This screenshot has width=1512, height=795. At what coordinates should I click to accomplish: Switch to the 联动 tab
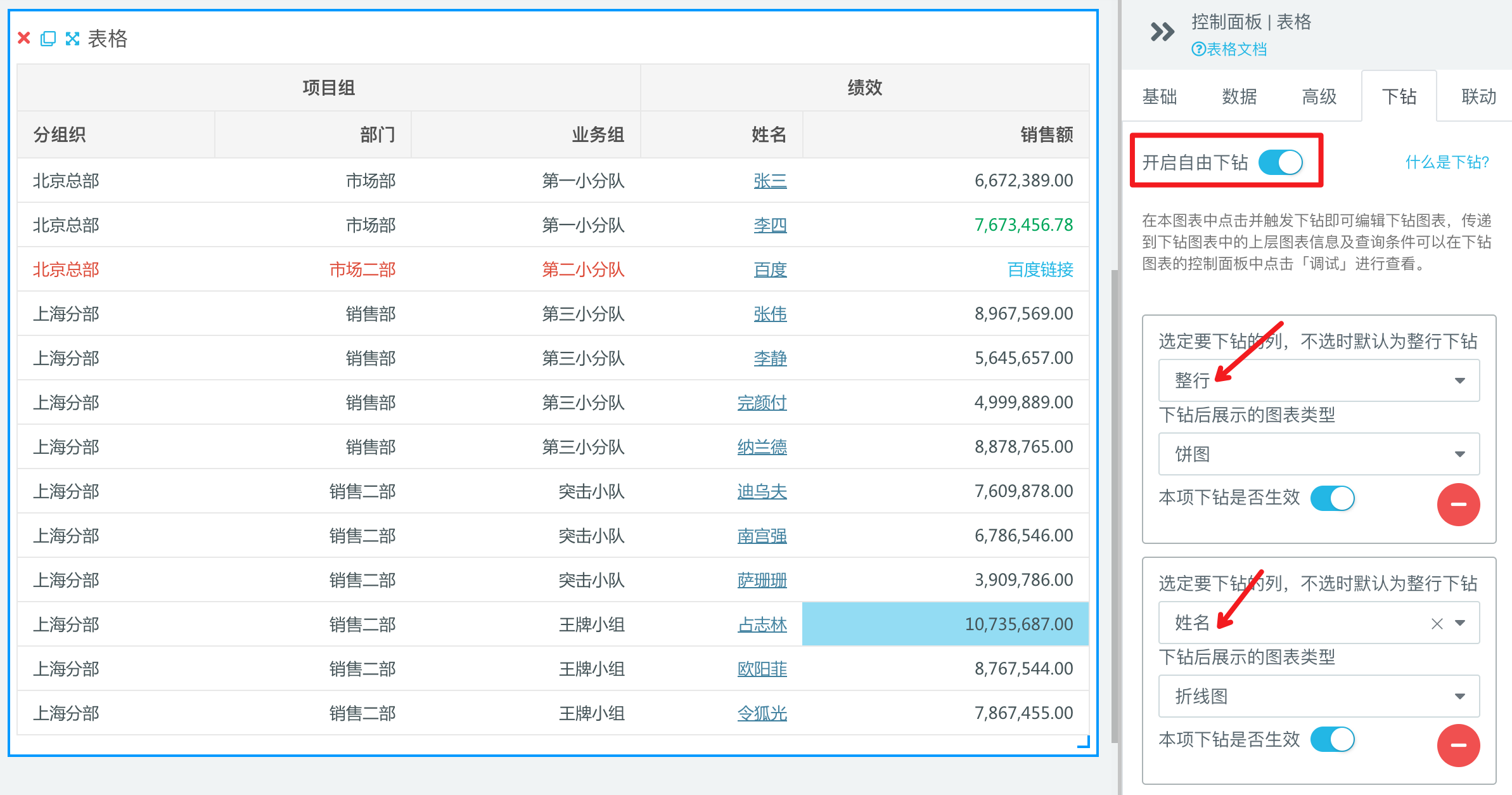click(1478, 96)
